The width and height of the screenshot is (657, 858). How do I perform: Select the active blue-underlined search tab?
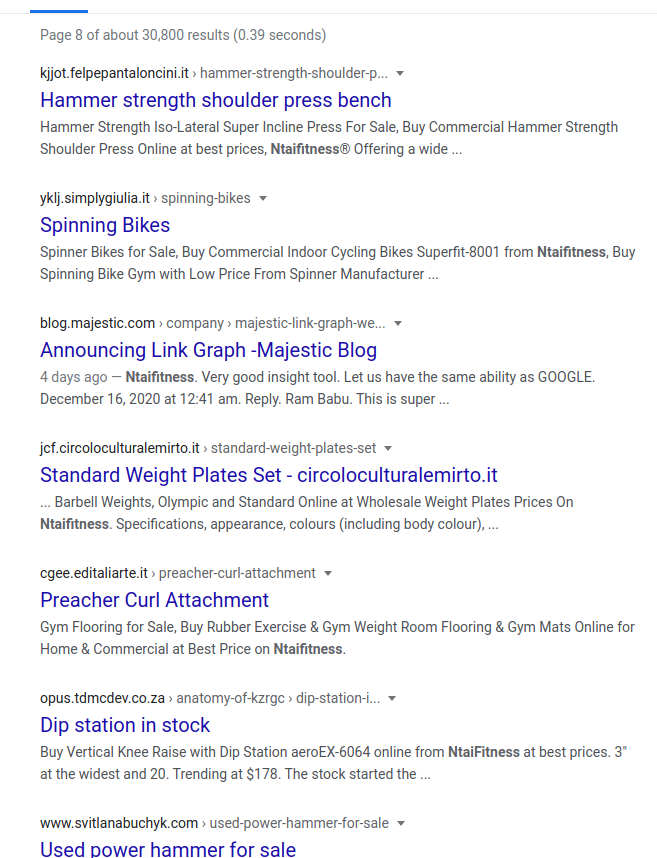(59, 11)
